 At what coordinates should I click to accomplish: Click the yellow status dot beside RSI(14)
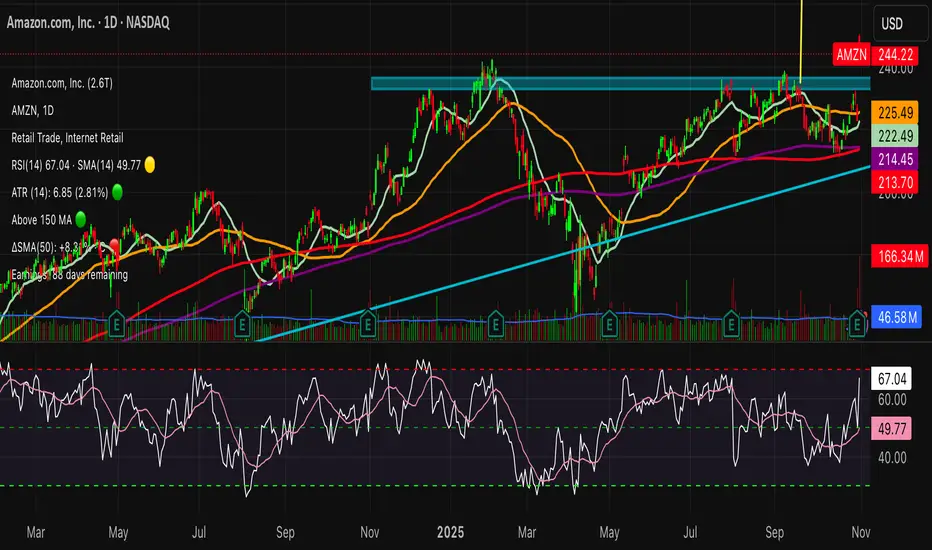coord(150,165)
